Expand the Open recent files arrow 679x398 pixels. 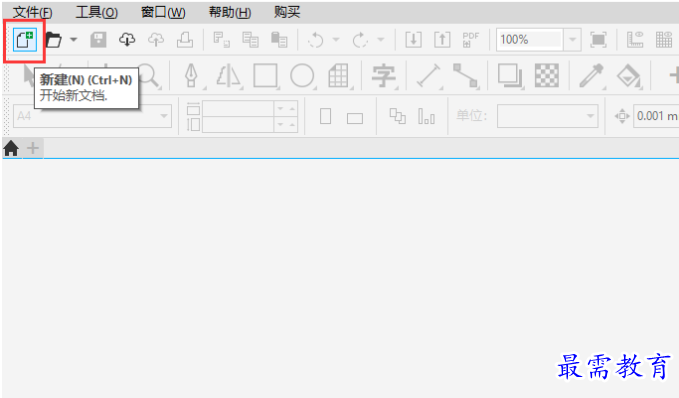point(74,40)
